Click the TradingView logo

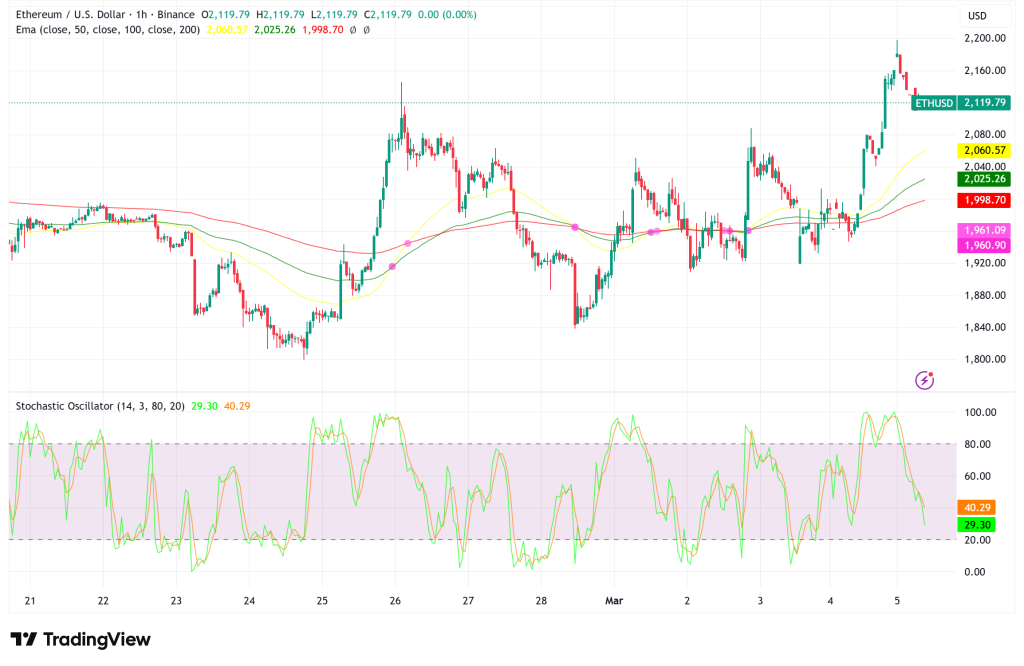click(78, 638)
